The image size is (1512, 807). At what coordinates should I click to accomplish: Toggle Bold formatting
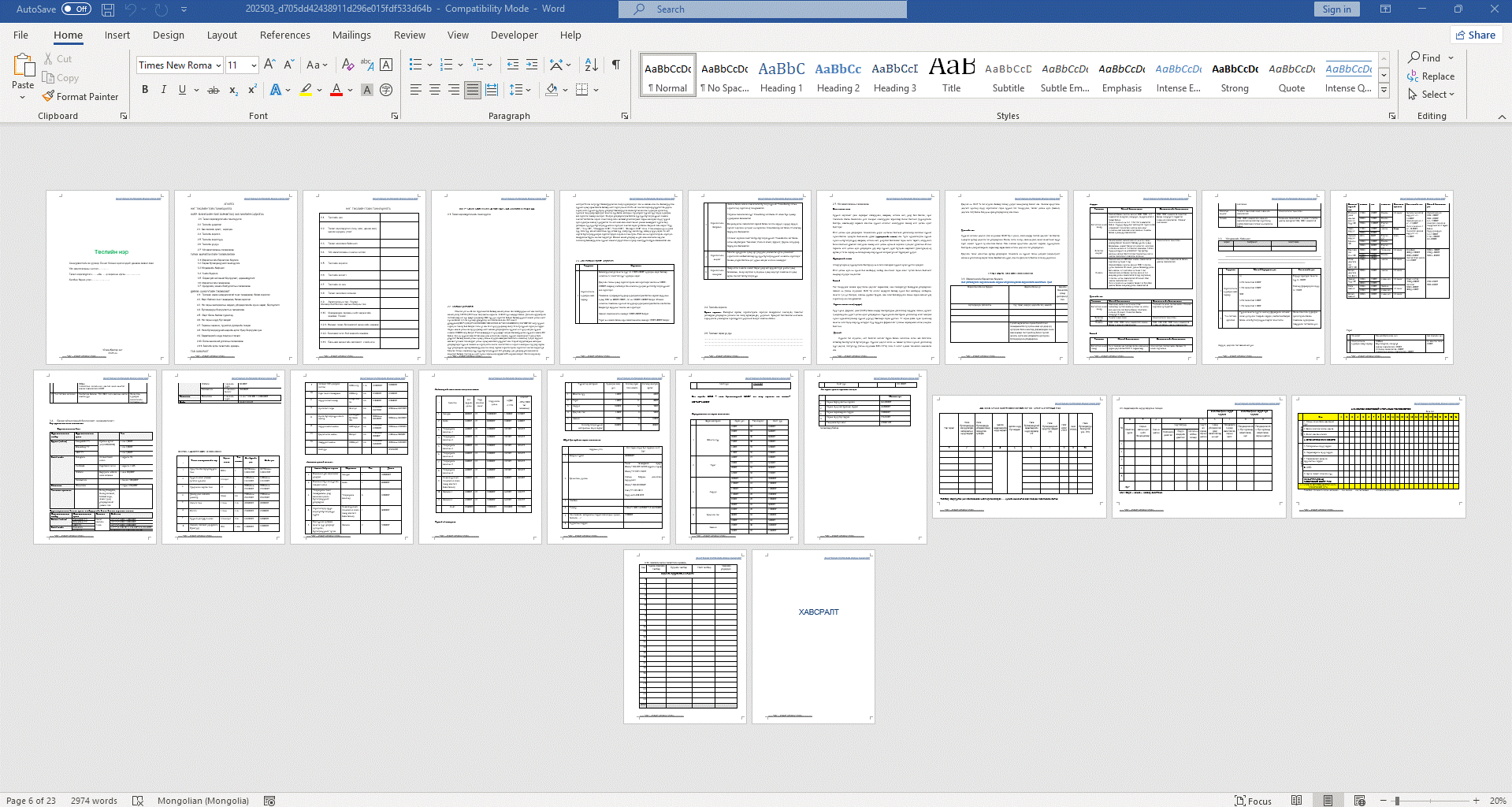[x=145, y=90]
